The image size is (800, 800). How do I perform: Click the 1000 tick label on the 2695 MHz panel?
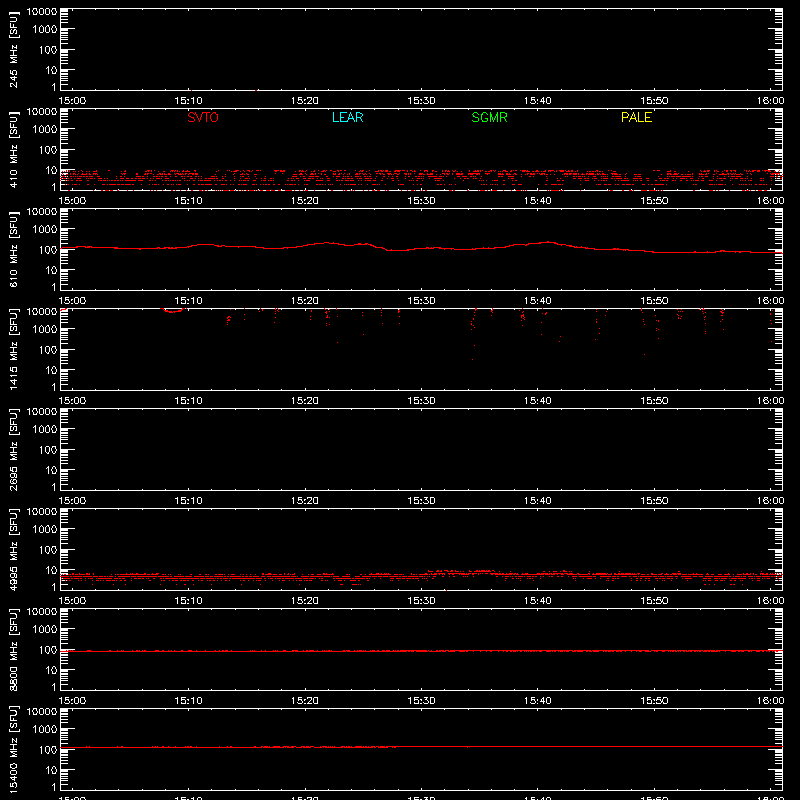tap(45, 430)
